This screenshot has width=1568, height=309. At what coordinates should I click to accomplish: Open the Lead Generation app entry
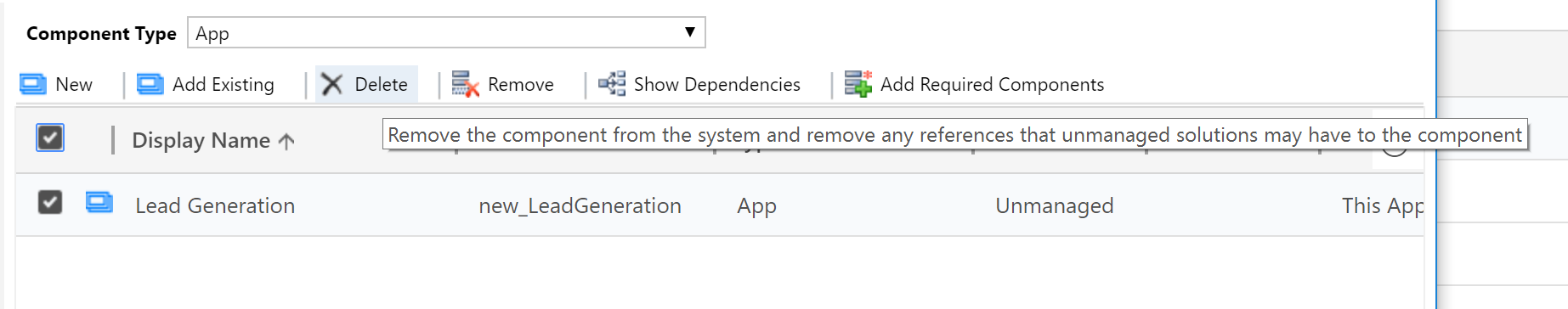pos(215,205)
